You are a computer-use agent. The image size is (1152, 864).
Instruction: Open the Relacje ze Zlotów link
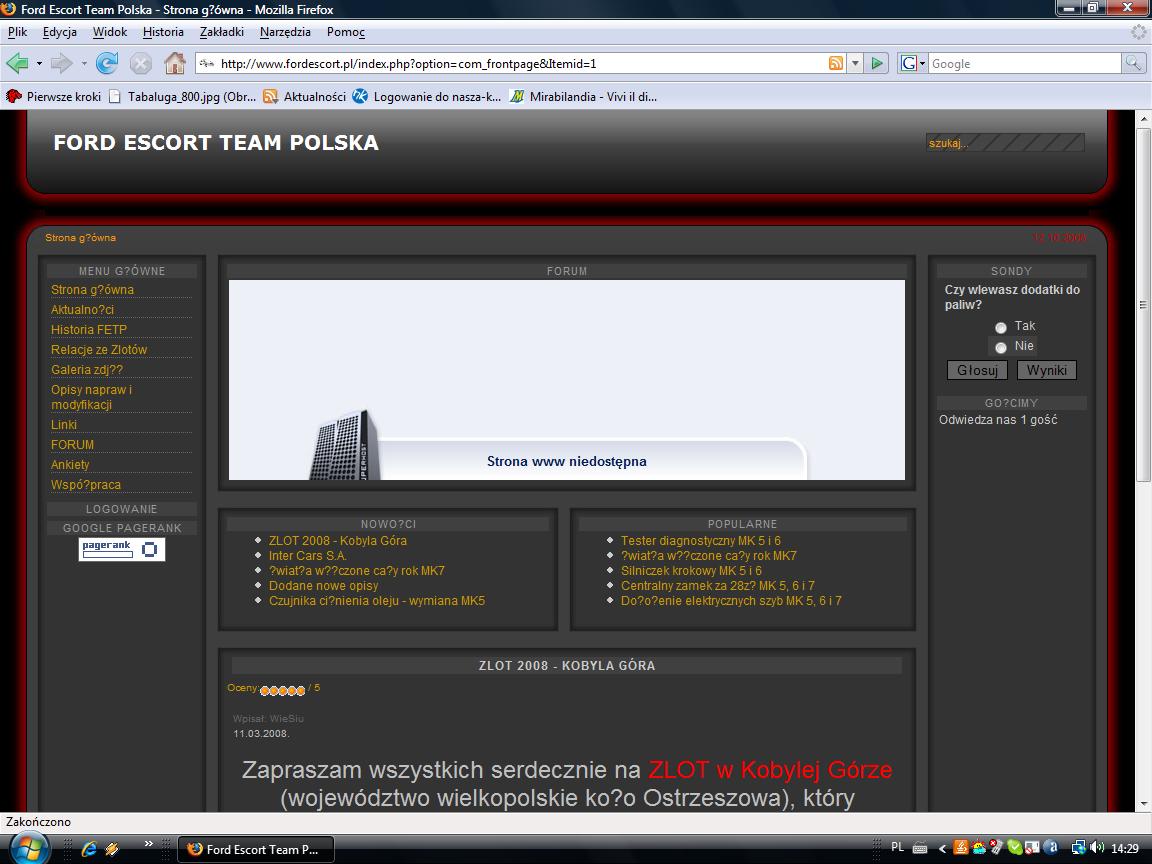click(99, 350)
